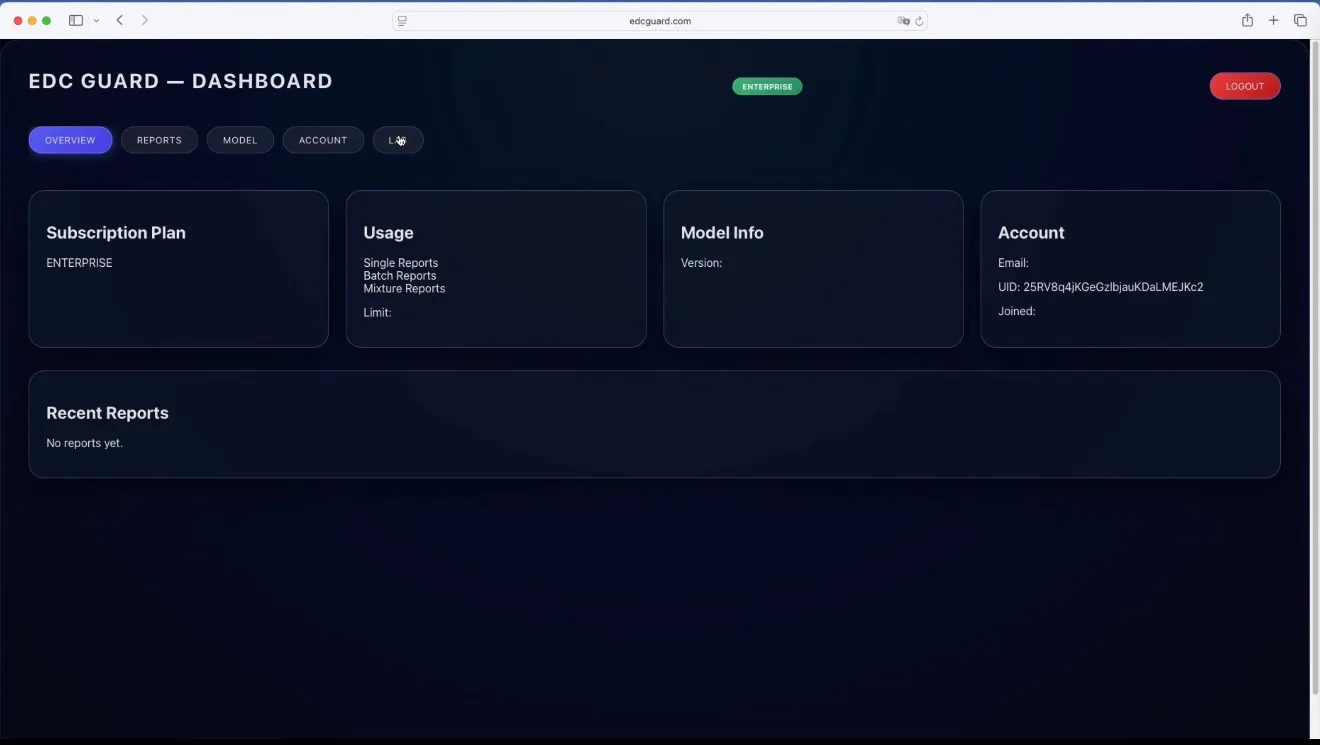The image size is (1320, 745).
Task: Go to the Account tab
Action: point(323,140)
